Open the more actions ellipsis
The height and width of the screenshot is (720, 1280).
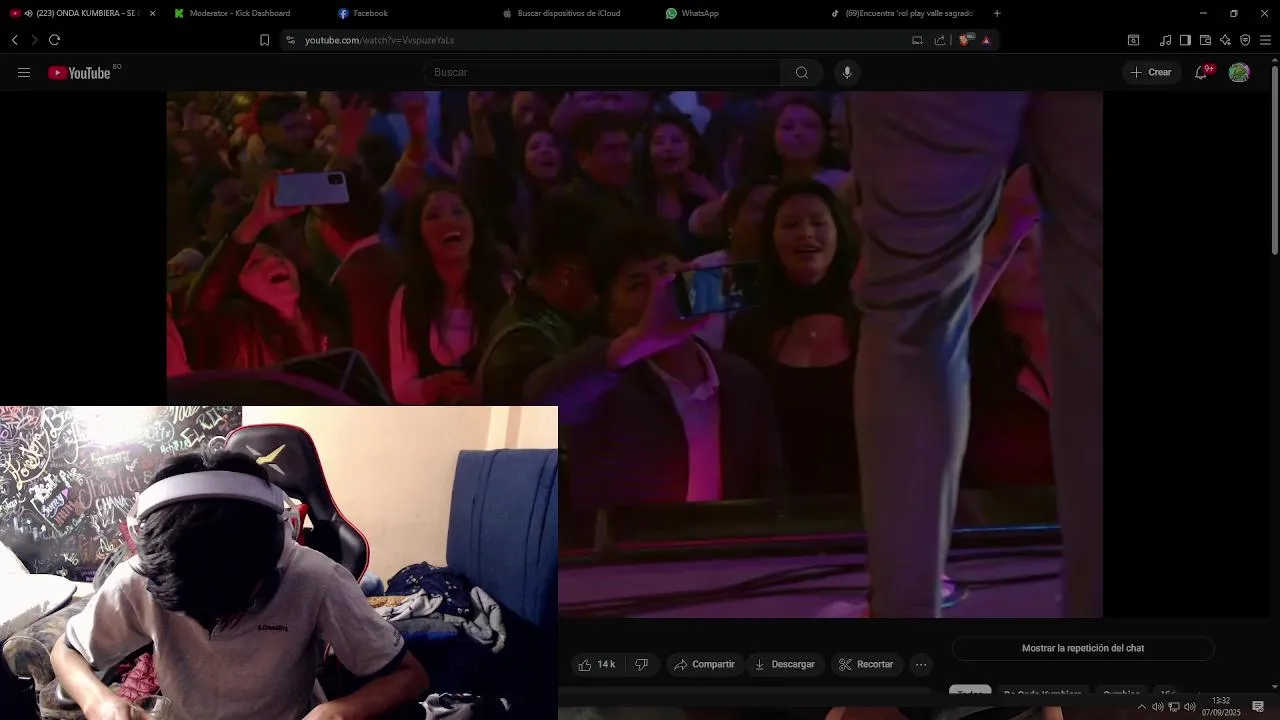click(x=921, y=665)
